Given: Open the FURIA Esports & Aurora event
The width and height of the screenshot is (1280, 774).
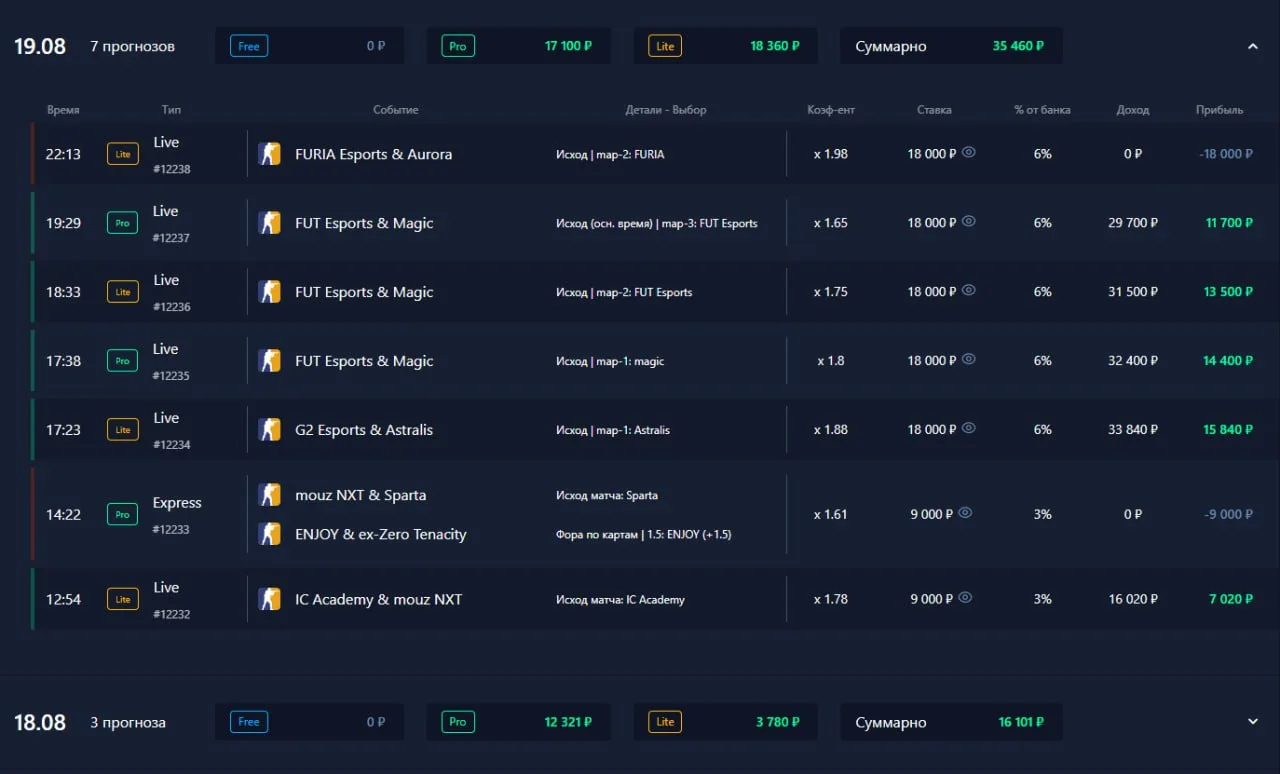Looking at the screenshot, I should (x=374, y=154).
